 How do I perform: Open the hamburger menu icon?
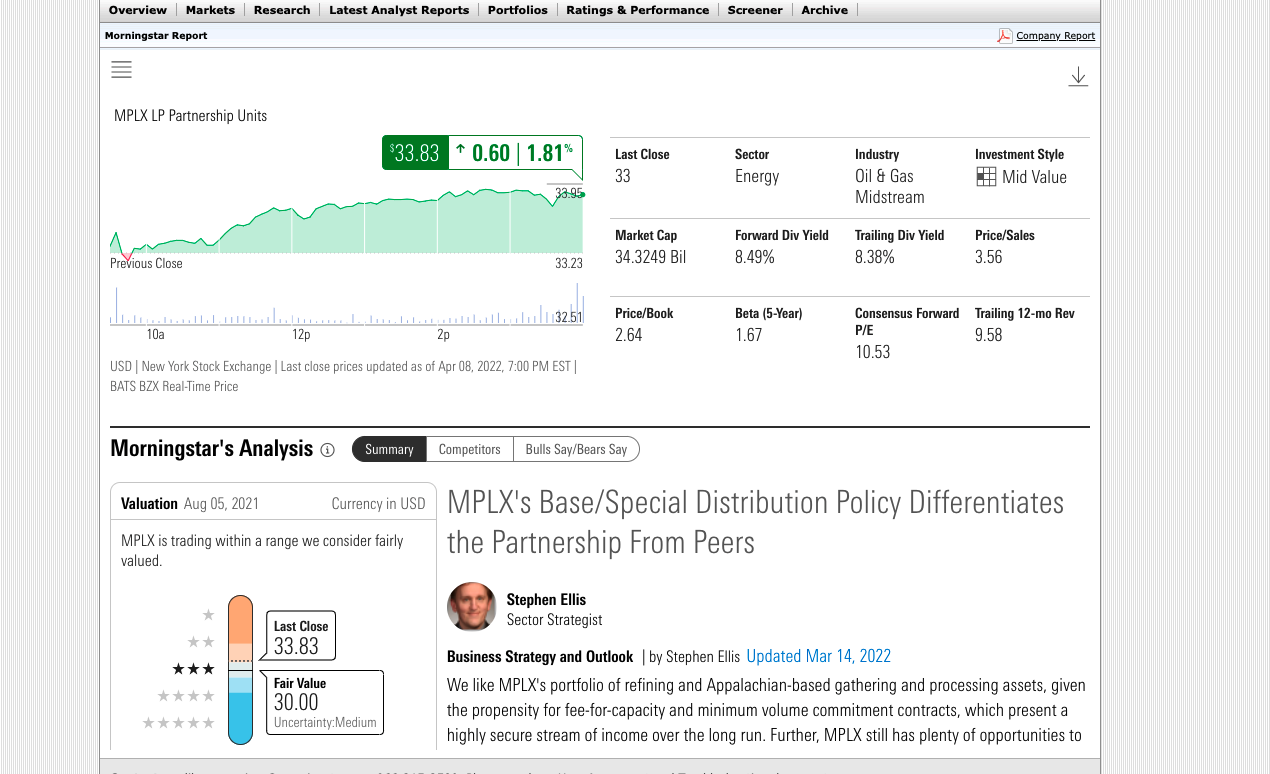click(121, 70)
